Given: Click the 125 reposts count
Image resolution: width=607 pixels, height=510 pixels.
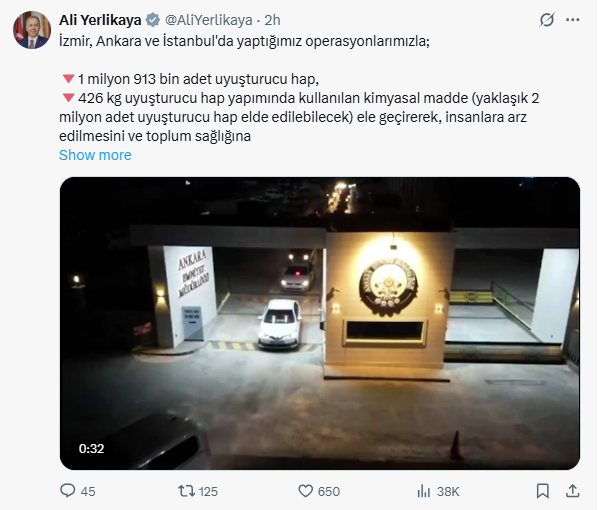Looking at the screenshot, I should coord(208,491).
